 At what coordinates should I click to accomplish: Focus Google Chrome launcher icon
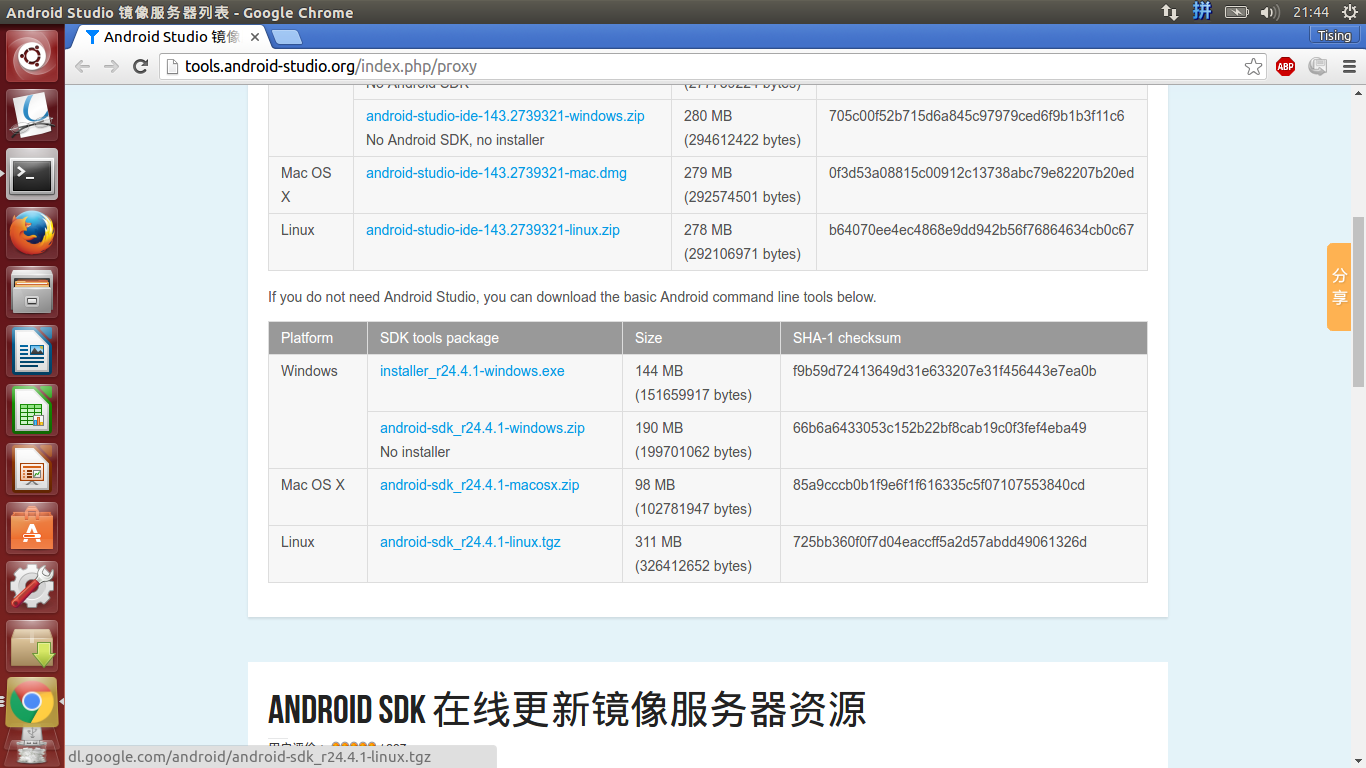click(33, 703)
